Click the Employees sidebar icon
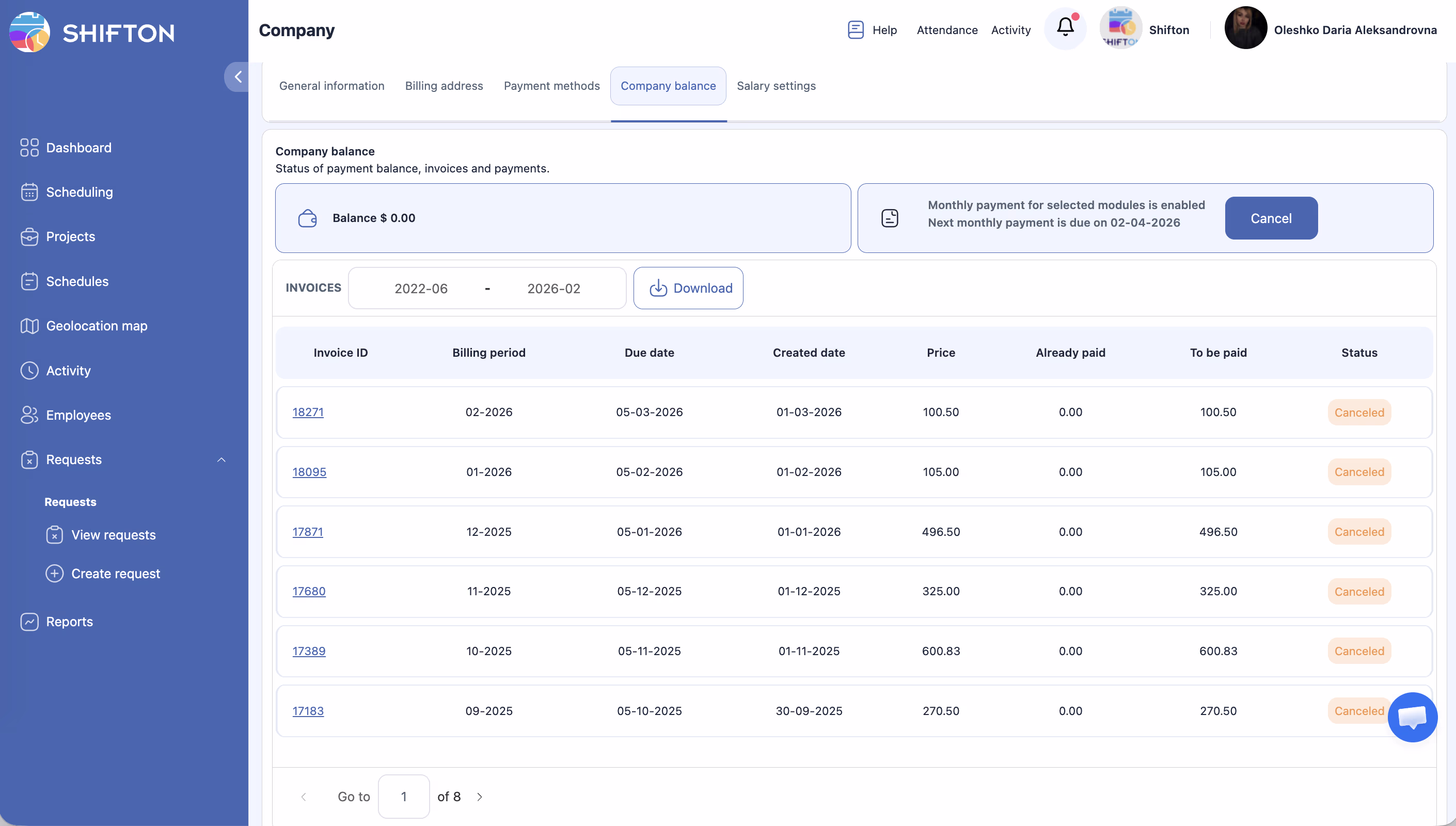Viewport: 1456px width, 826px height. 29,415
